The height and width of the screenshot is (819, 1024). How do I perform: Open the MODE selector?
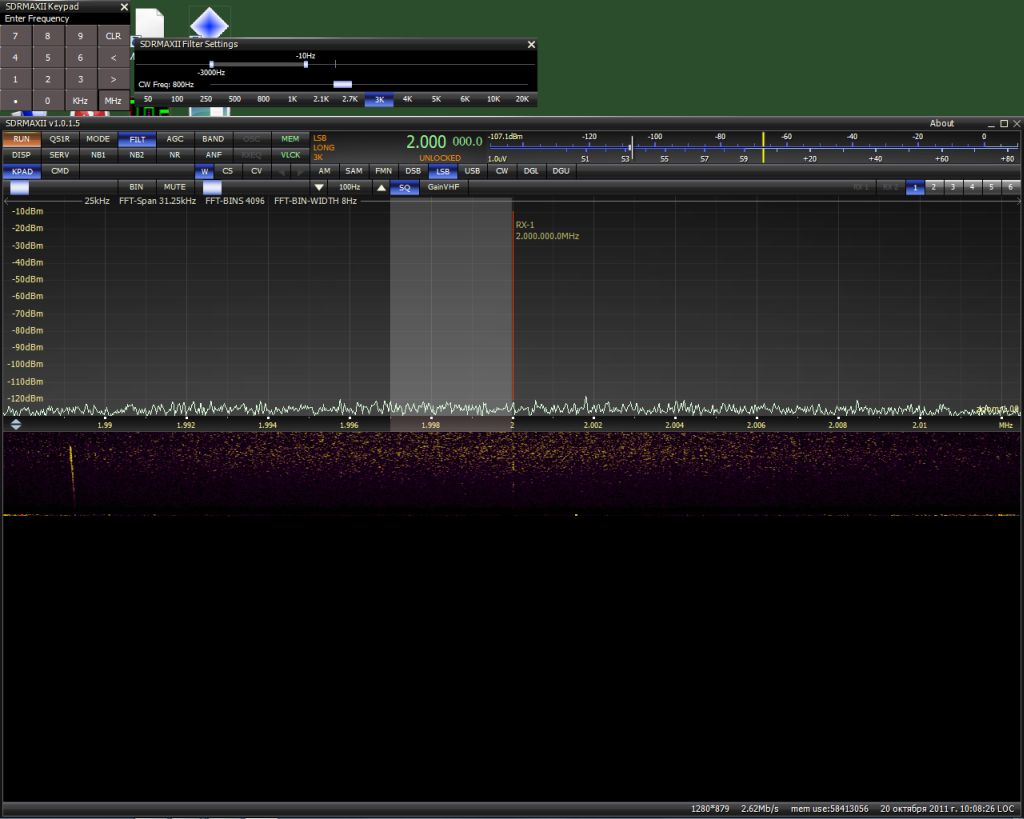pyautogui.click(x=98, y=139)
